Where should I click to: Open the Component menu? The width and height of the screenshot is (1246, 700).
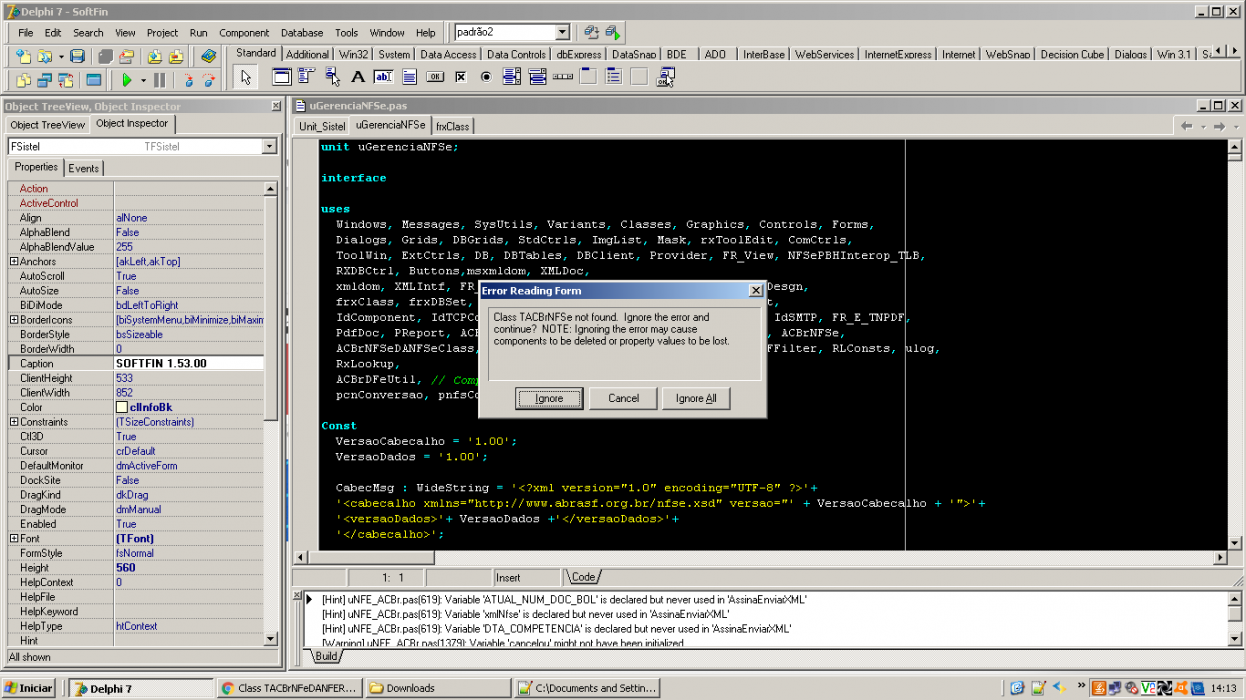tap(244, 33)
